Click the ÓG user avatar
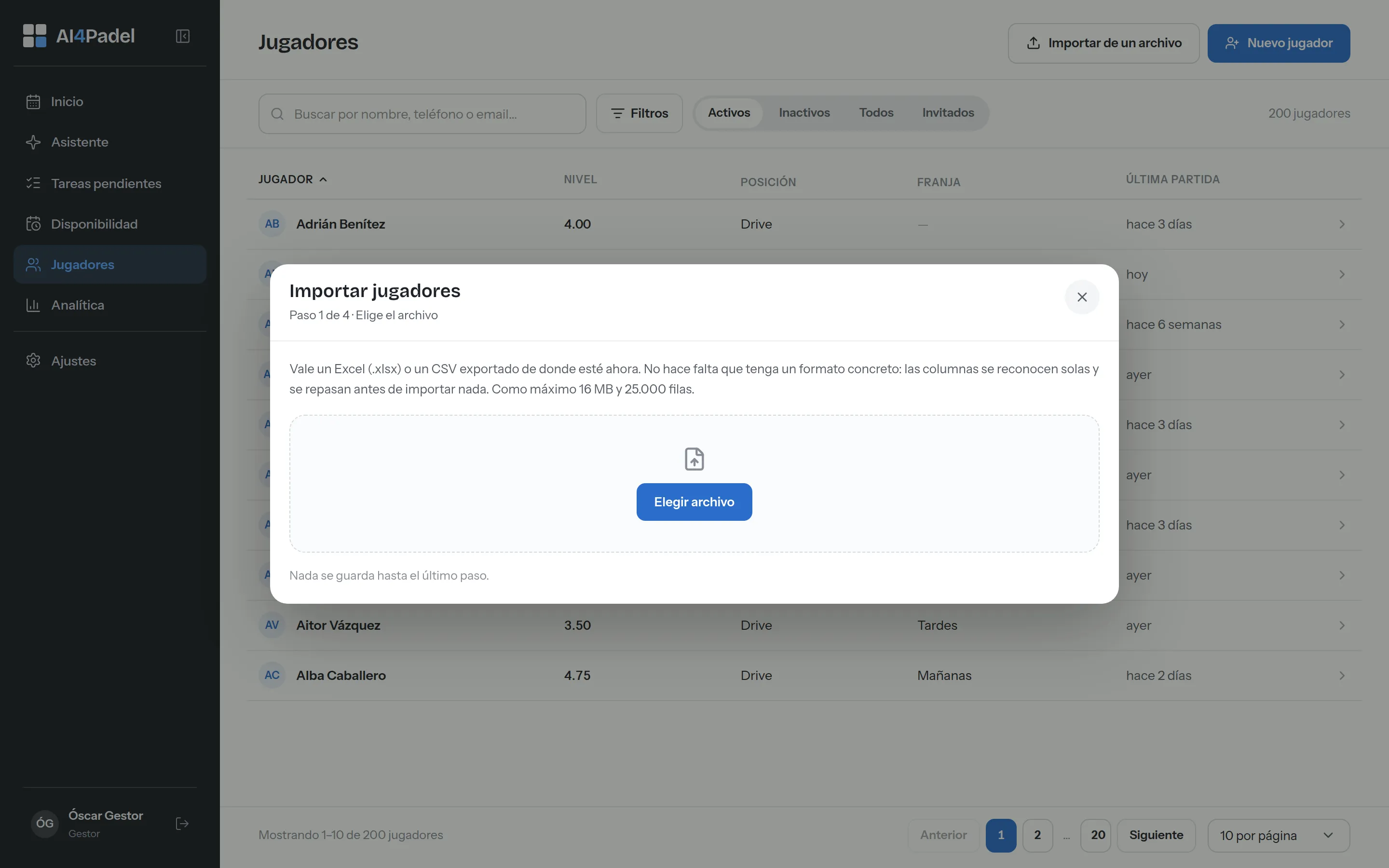 (x=45, y=824)
